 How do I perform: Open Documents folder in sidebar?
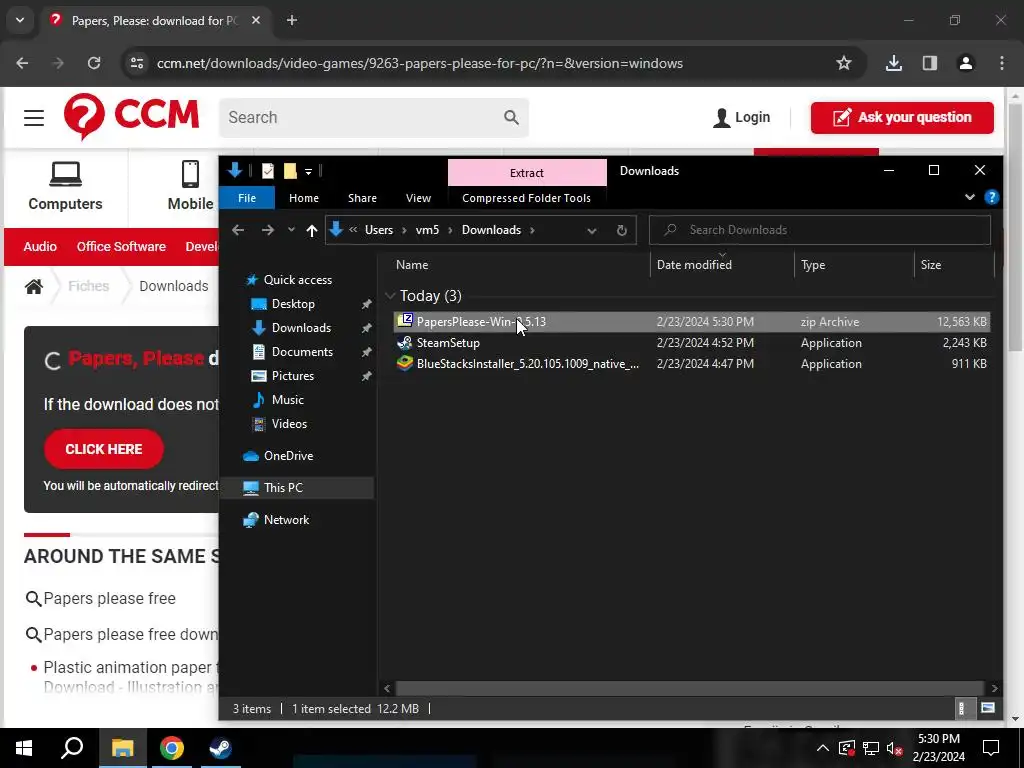pos(302,352)
